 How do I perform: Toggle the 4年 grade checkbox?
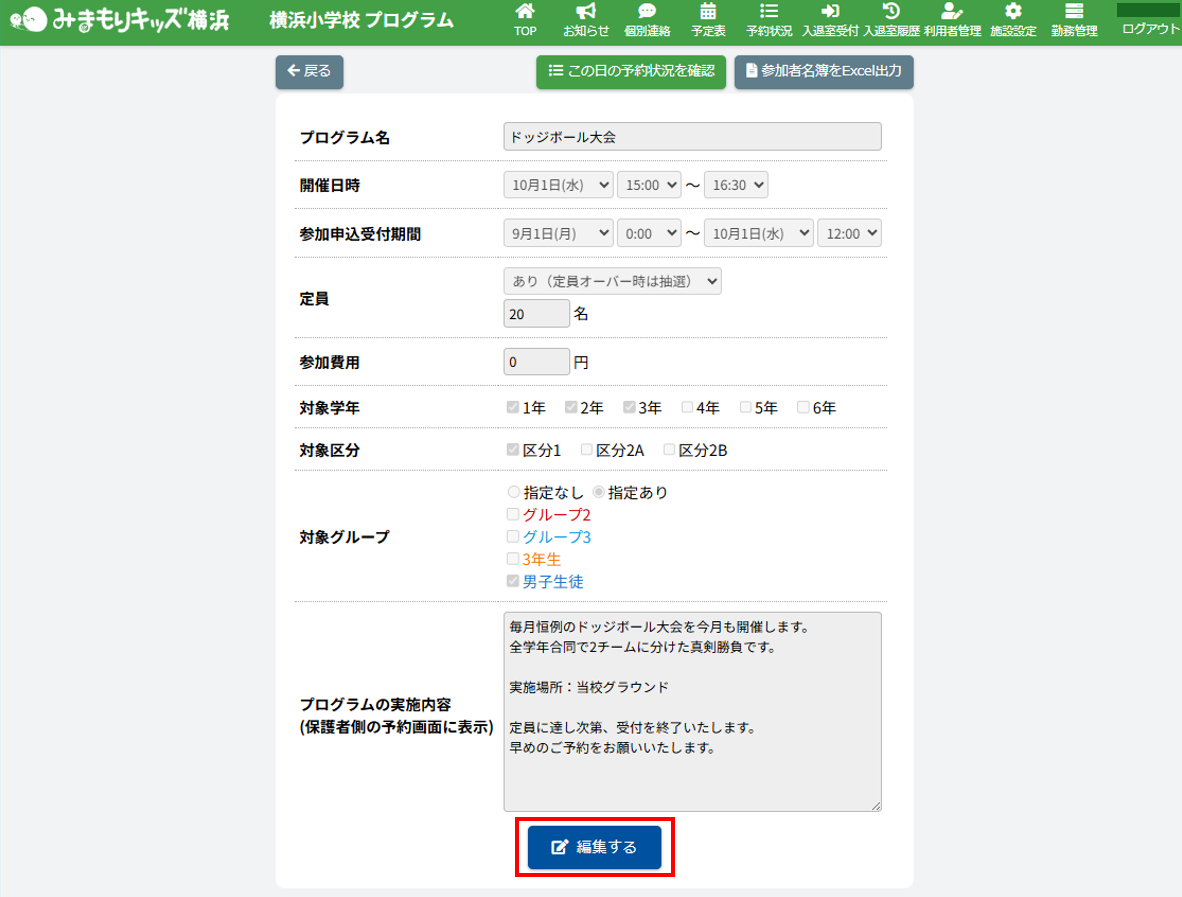pos(687,408)
